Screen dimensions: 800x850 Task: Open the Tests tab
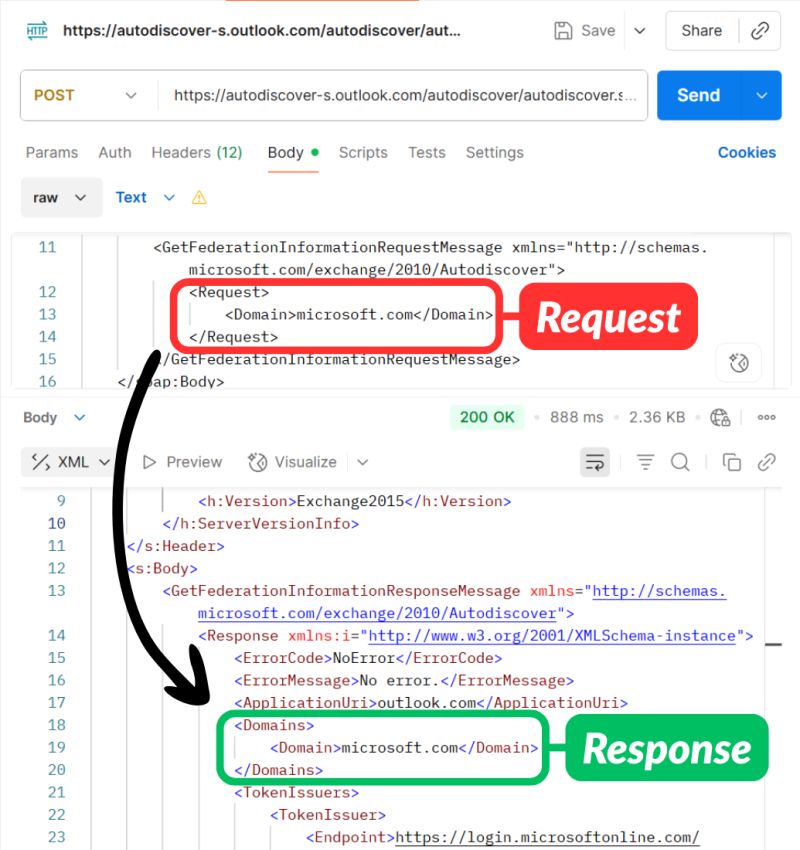[427, 153]
